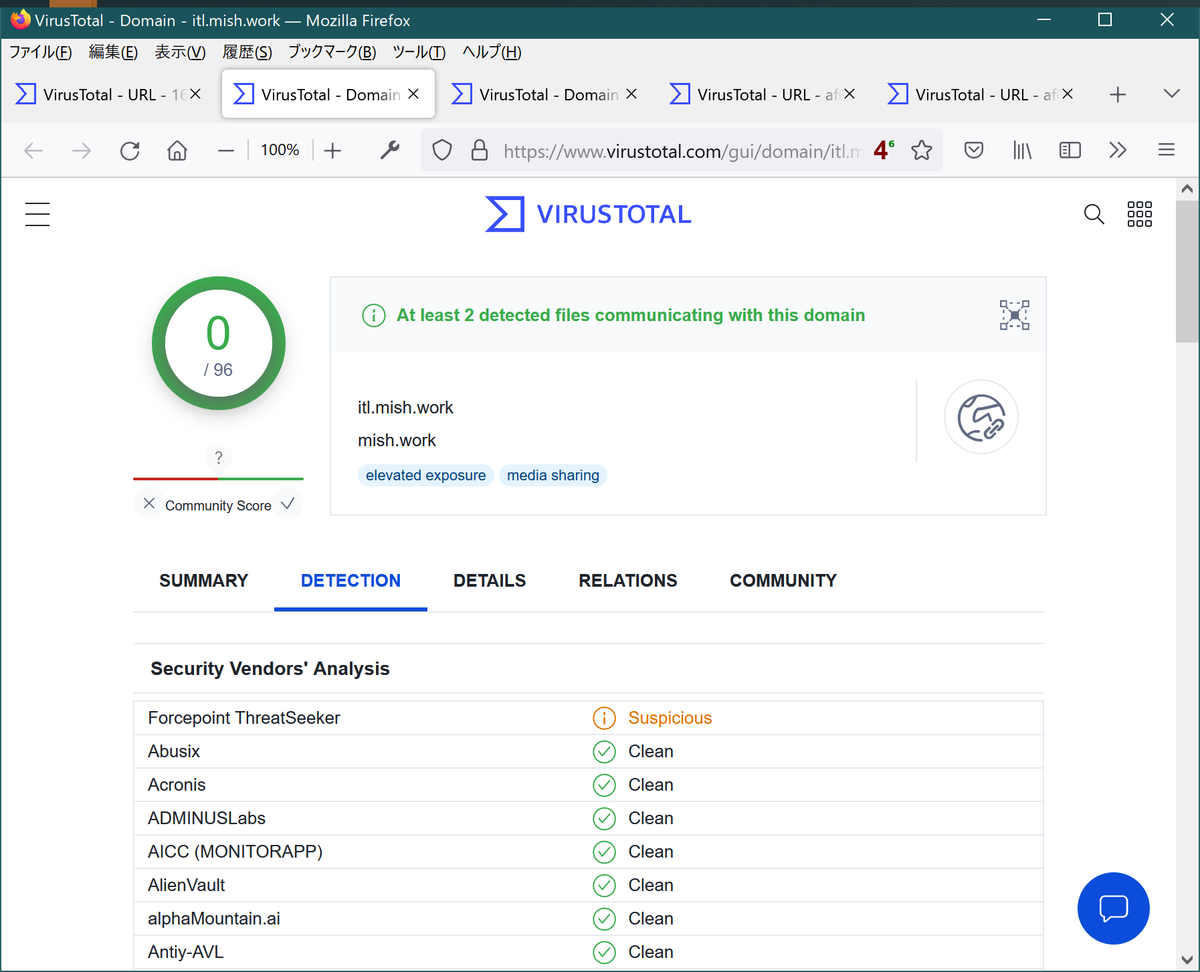Click the URL address bar field
The image size is (1200, 972).
pos(682,150)
